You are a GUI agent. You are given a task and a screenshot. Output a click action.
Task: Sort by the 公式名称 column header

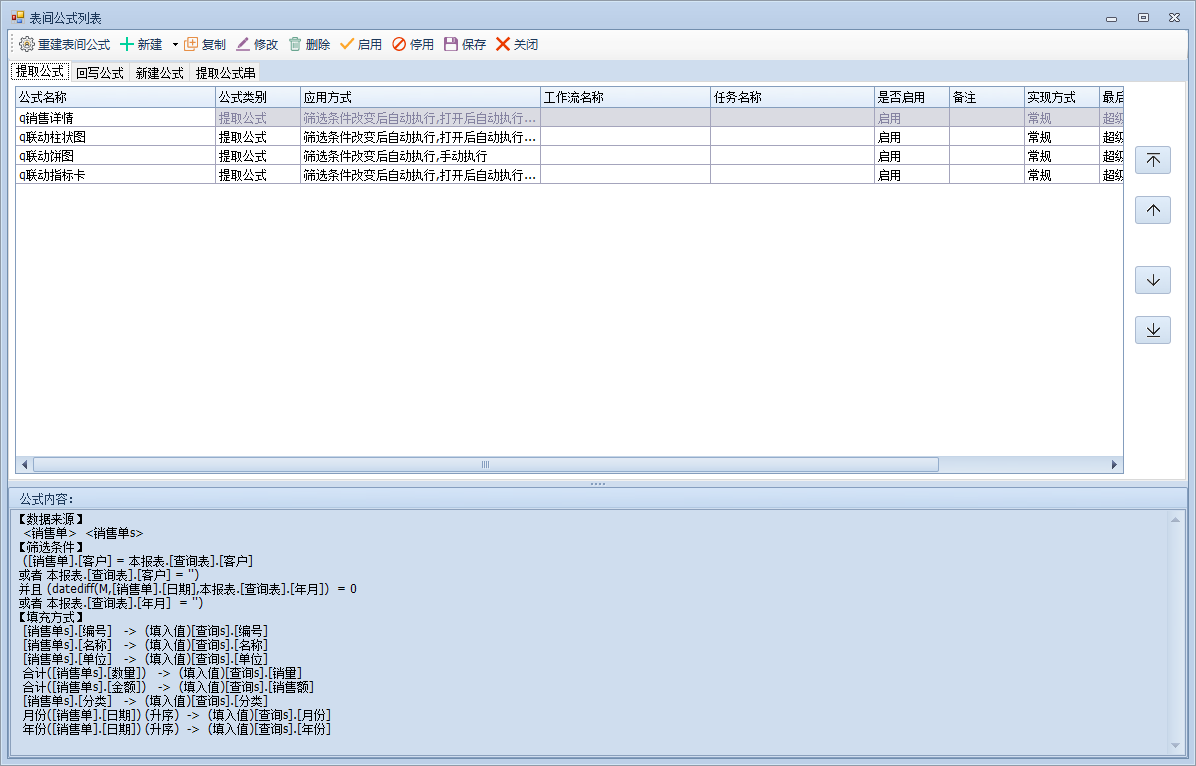point(115,97)
